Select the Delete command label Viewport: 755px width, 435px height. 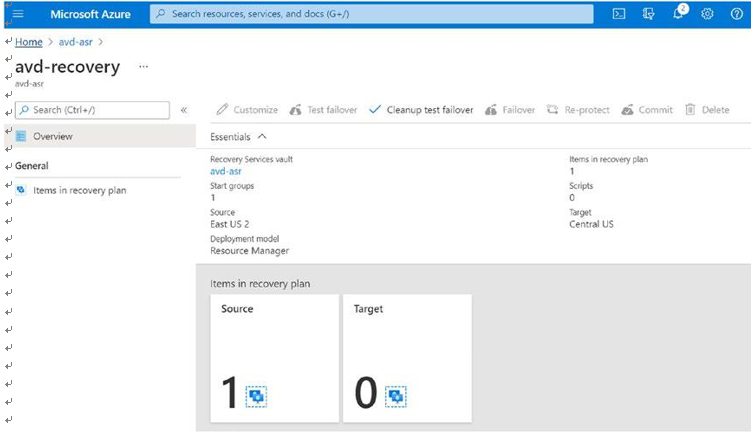(x=716, y=110)
